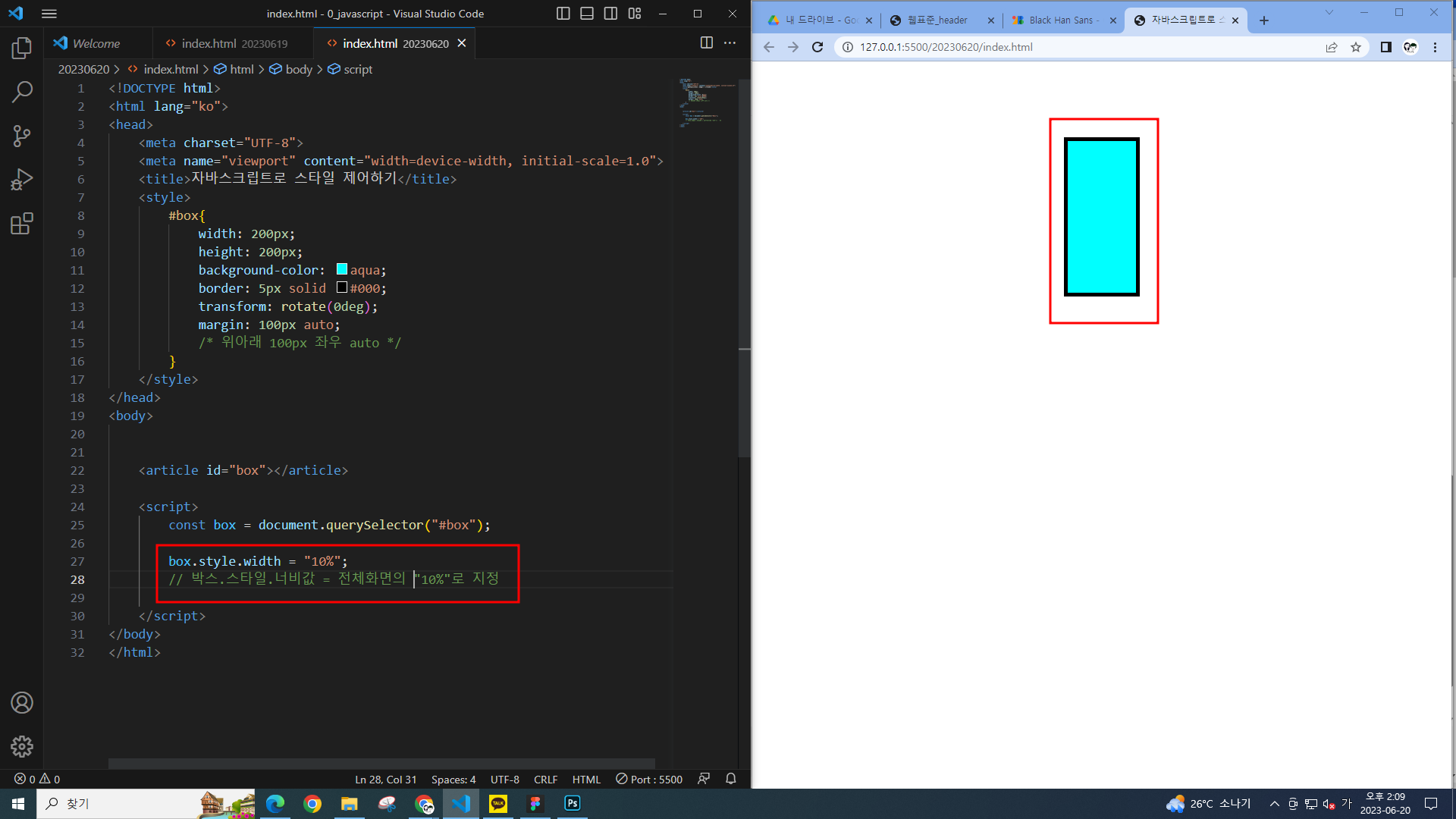The width and height of the screenshot is (1456, 819).
Task: Click the browser address bar URL
Action: [x=946, y=47]
